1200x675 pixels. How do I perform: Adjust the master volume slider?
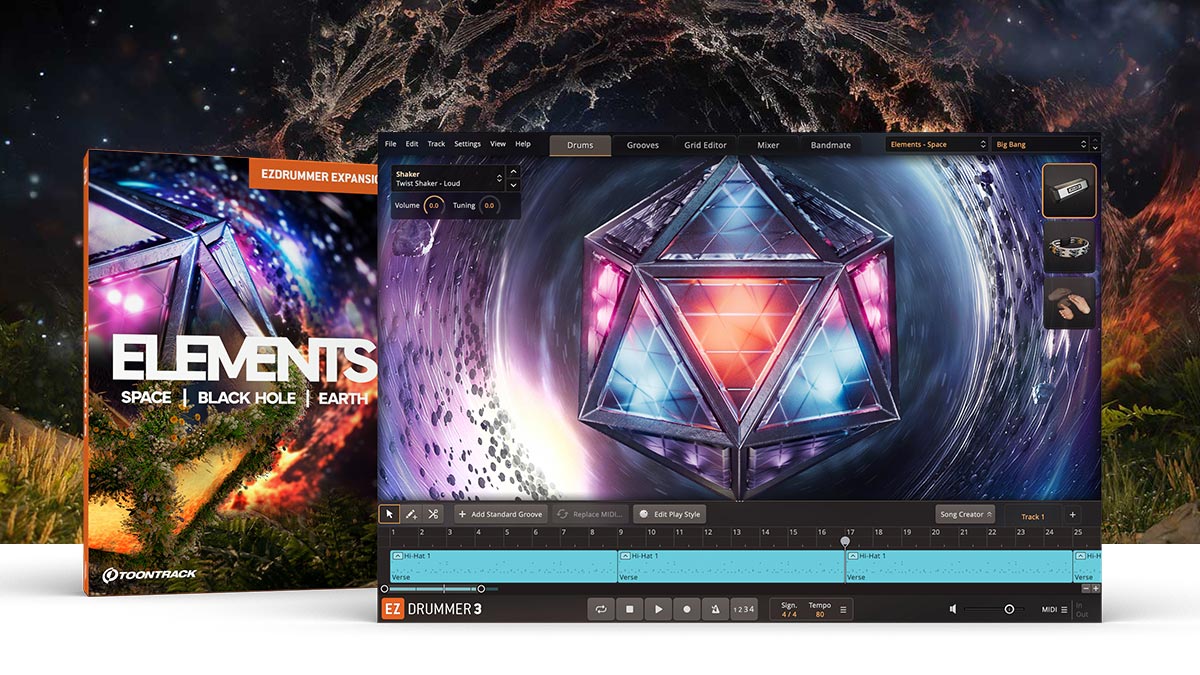coord(994,609)
